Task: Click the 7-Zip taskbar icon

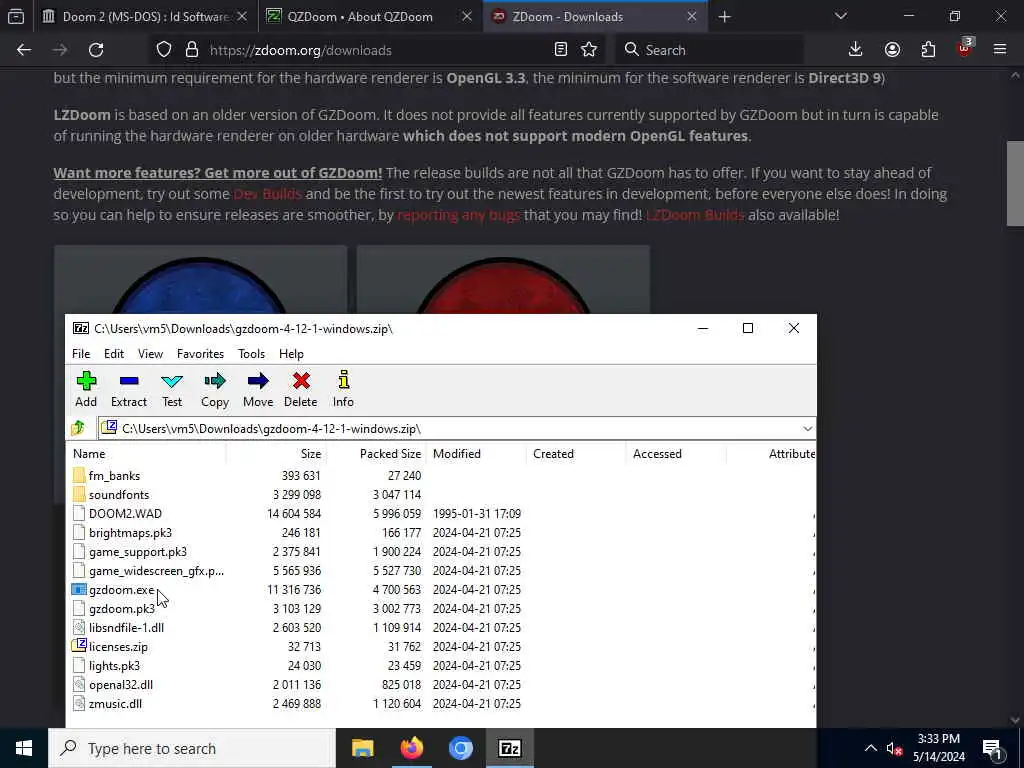Action: (509, 748)
